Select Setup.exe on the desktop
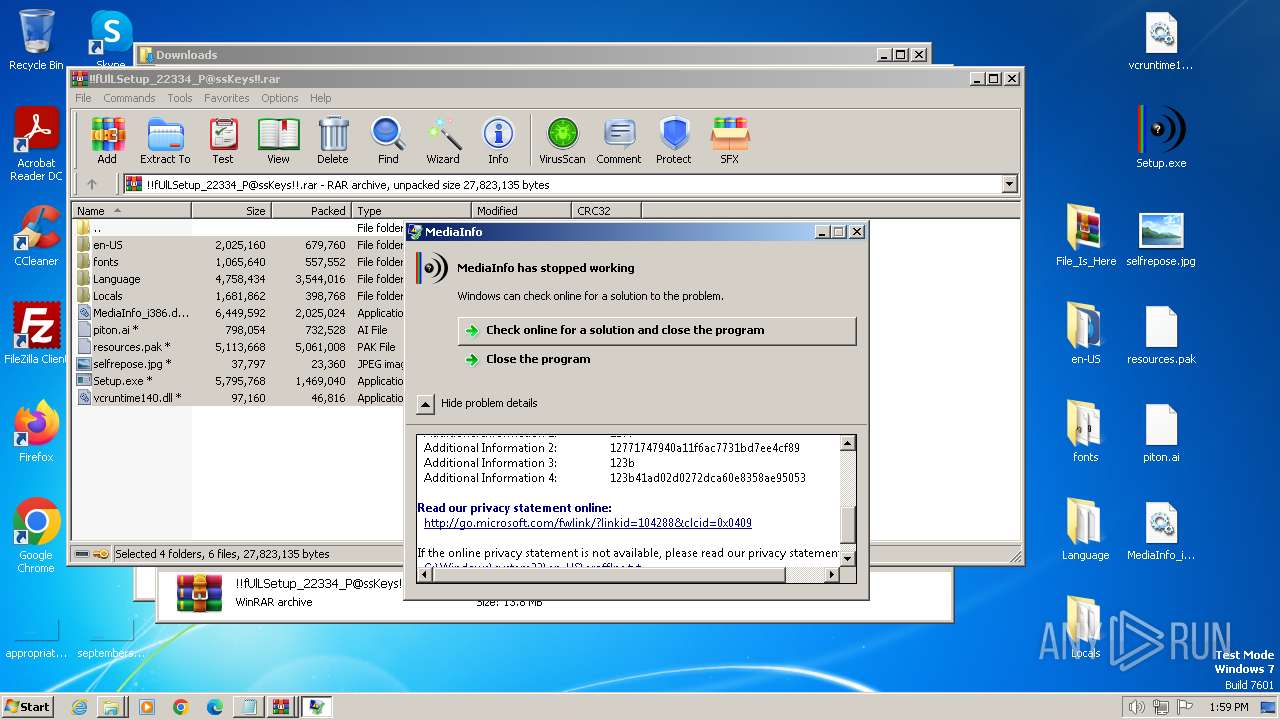Image resolution: width=1280 pixels, height=720 pixels. (1161, 137)
